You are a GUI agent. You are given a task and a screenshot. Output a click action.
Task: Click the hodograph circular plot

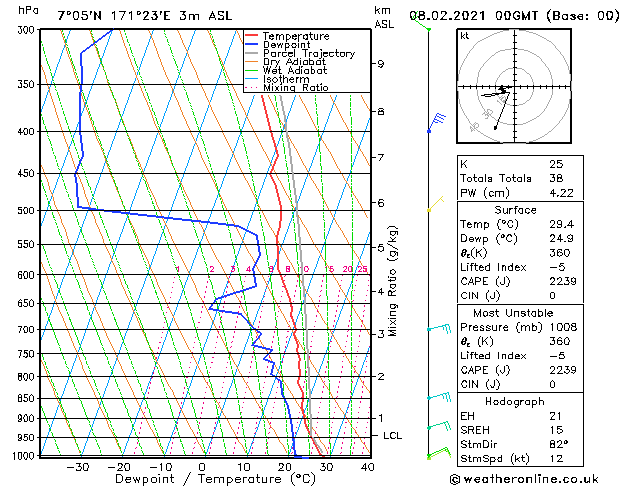click(514, 86)
